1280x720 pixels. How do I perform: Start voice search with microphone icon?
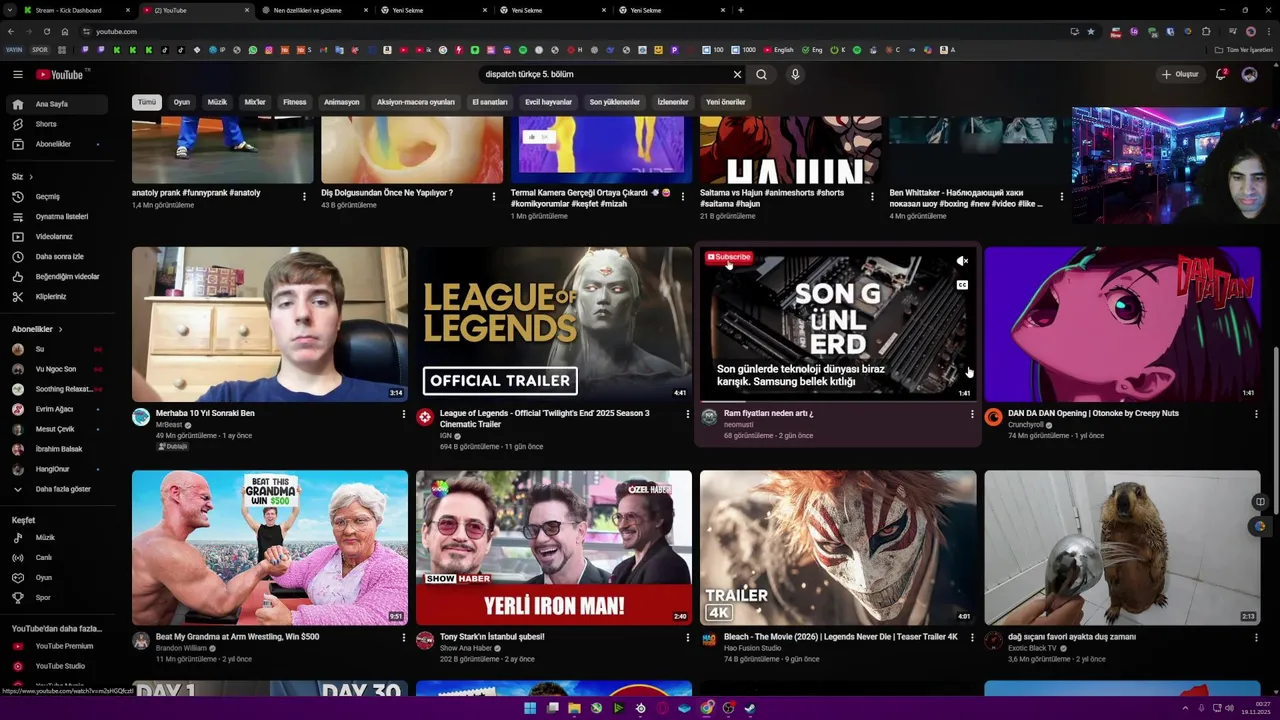pyautogui.click(x=795, y=74)
